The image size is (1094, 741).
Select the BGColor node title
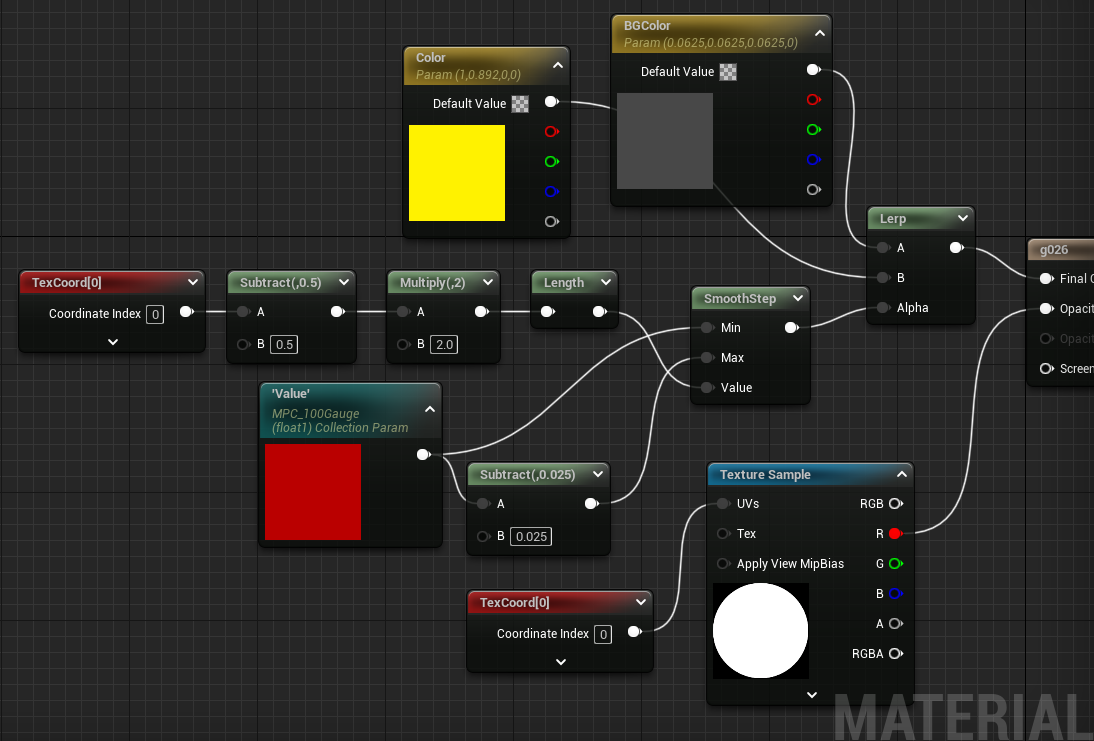[x=647, y=26]
